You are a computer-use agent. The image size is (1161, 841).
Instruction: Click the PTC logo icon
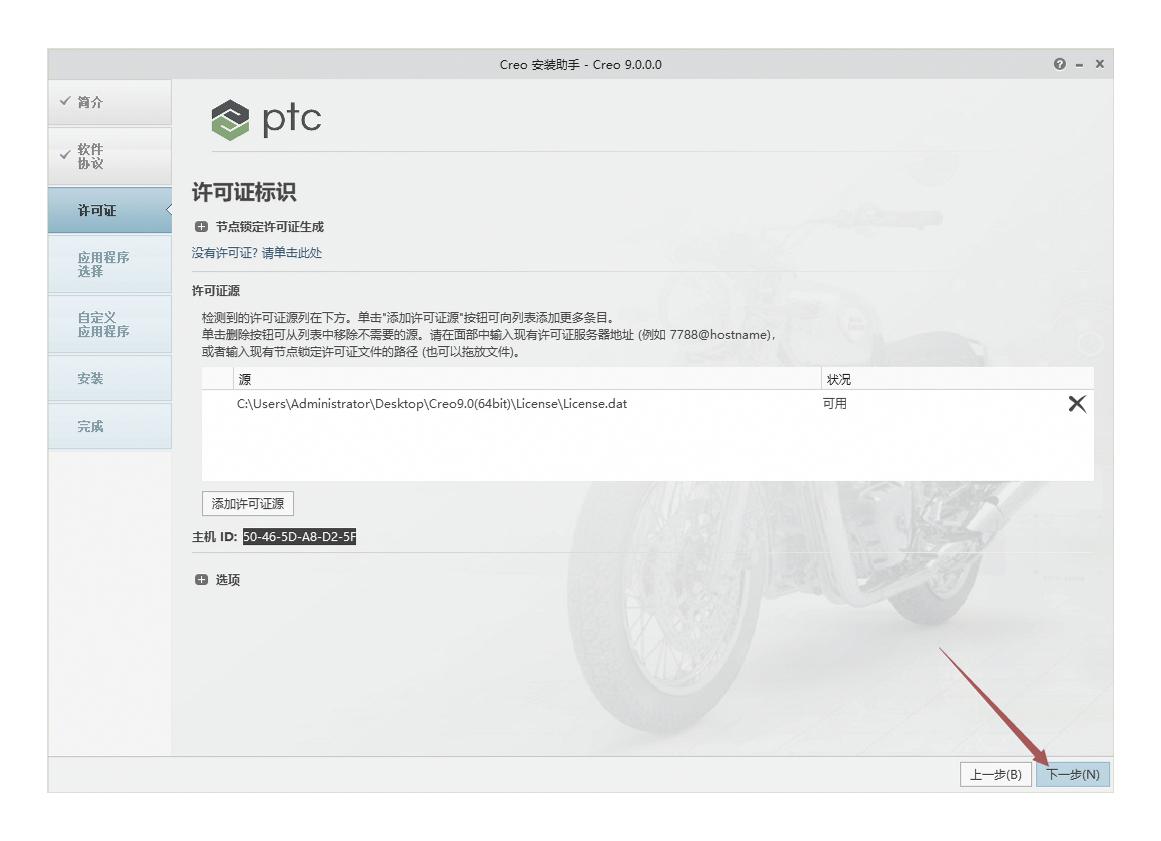click(232, 119)
